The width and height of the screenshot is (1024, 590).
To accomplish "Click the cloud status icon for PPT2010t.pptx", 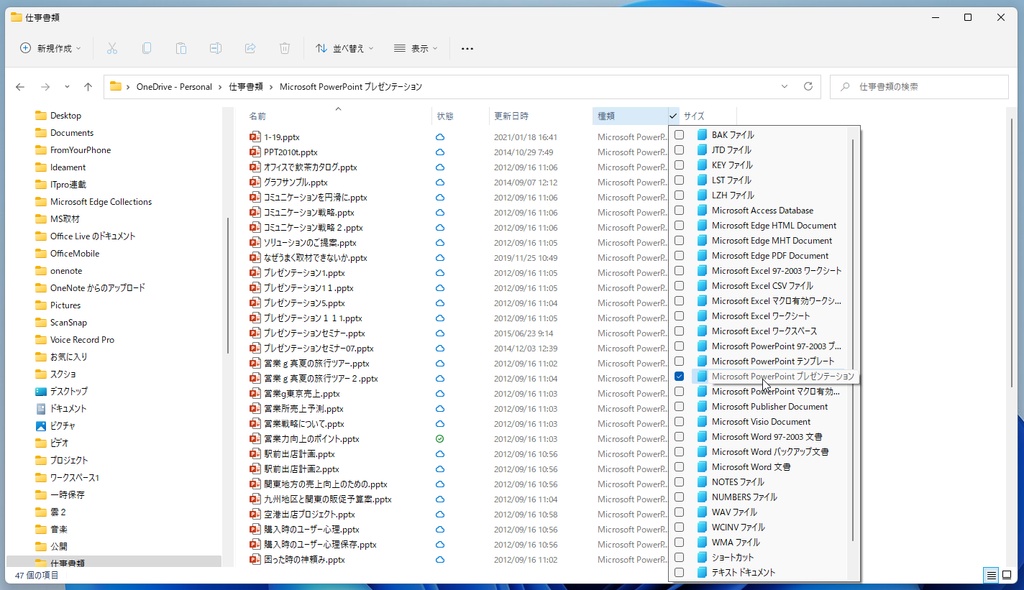I will 440,152.
